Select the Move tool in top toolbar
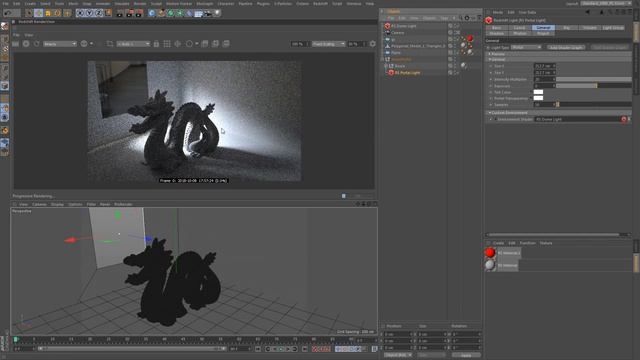The width and height of the screenshot is (640, 360). [x=38, y=13]
